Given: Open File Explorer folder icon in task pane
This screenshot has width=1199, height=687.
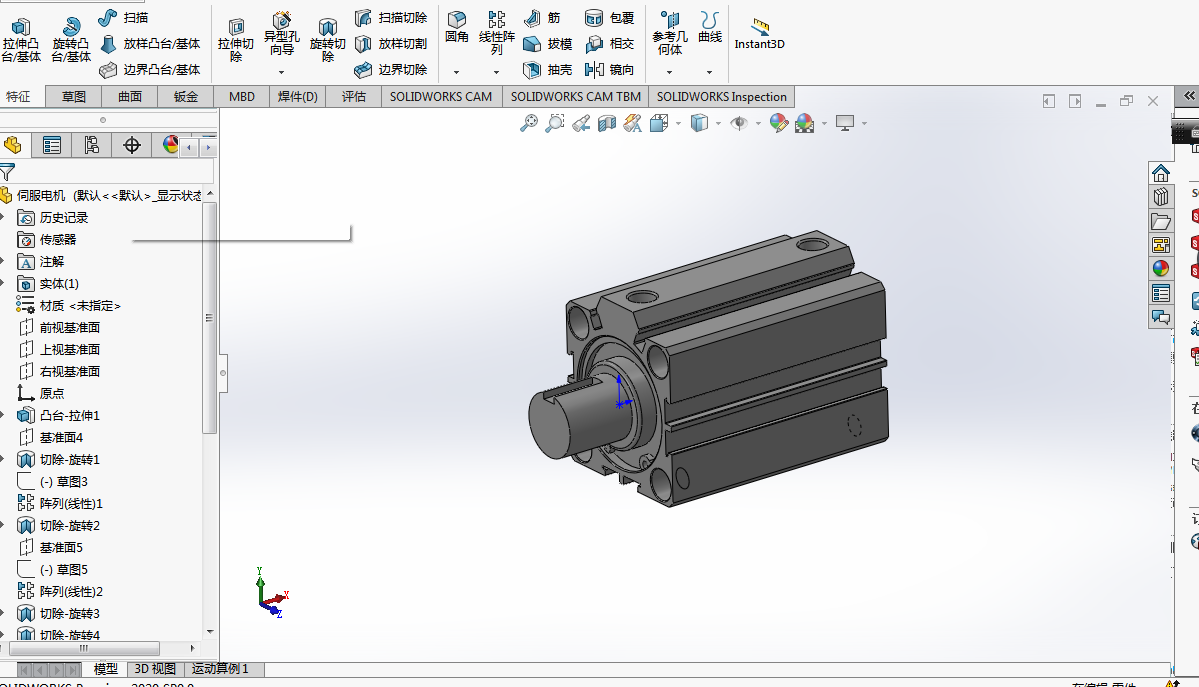Looking at the screenshot, I should 1161,221.
